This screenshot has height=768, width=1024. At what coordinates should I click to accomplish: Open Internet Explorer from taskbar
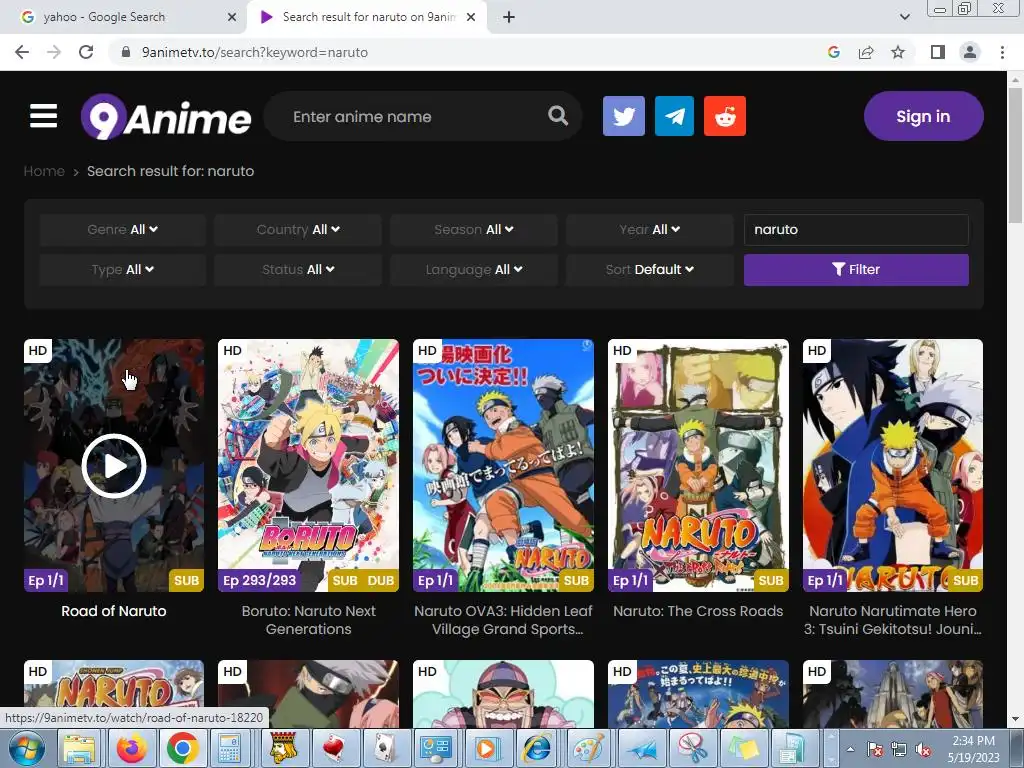pyautogui.click(x=537, y=749)
